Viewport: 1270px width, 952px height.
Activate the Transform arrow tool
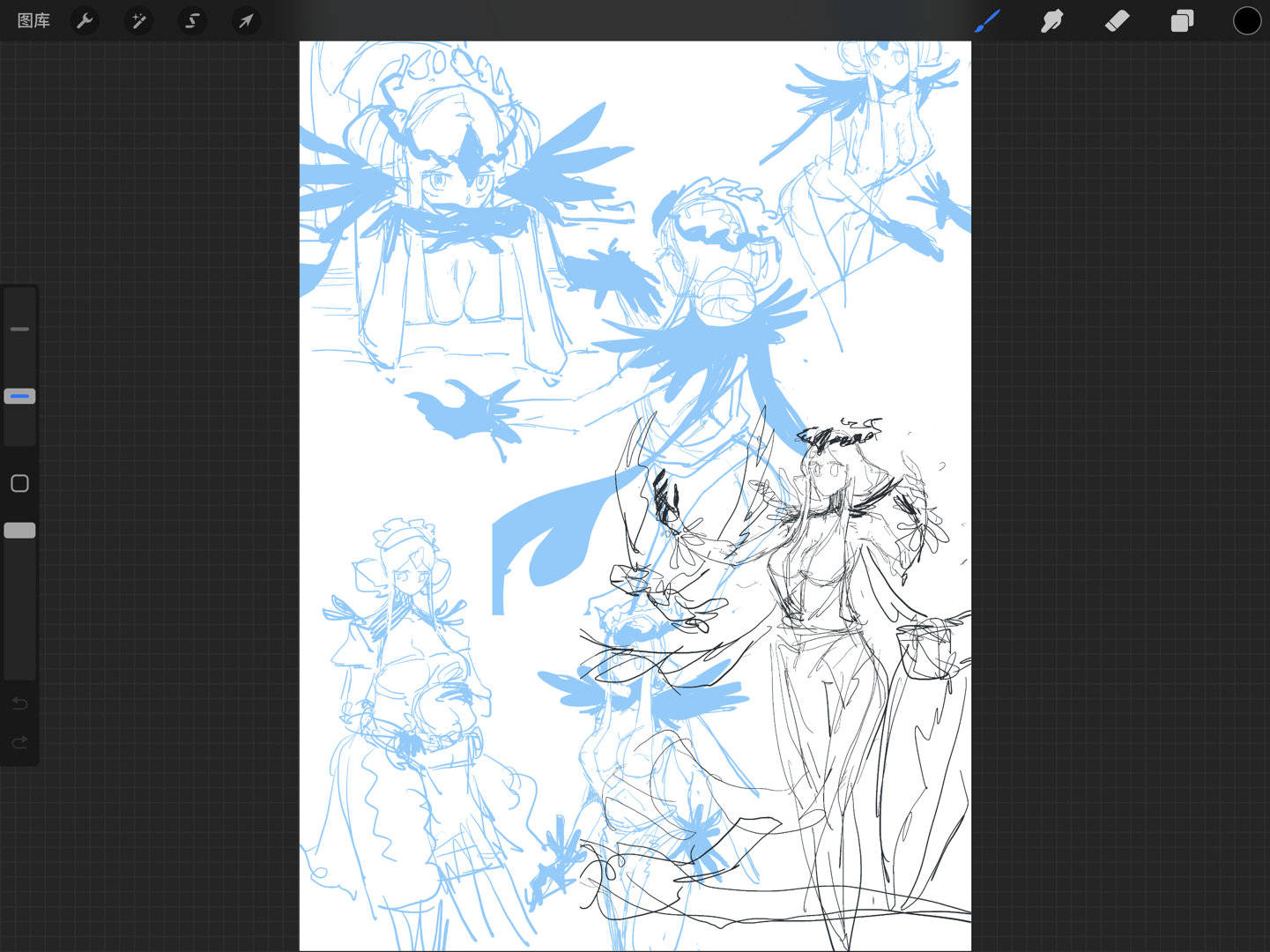(x=246, y=20)
